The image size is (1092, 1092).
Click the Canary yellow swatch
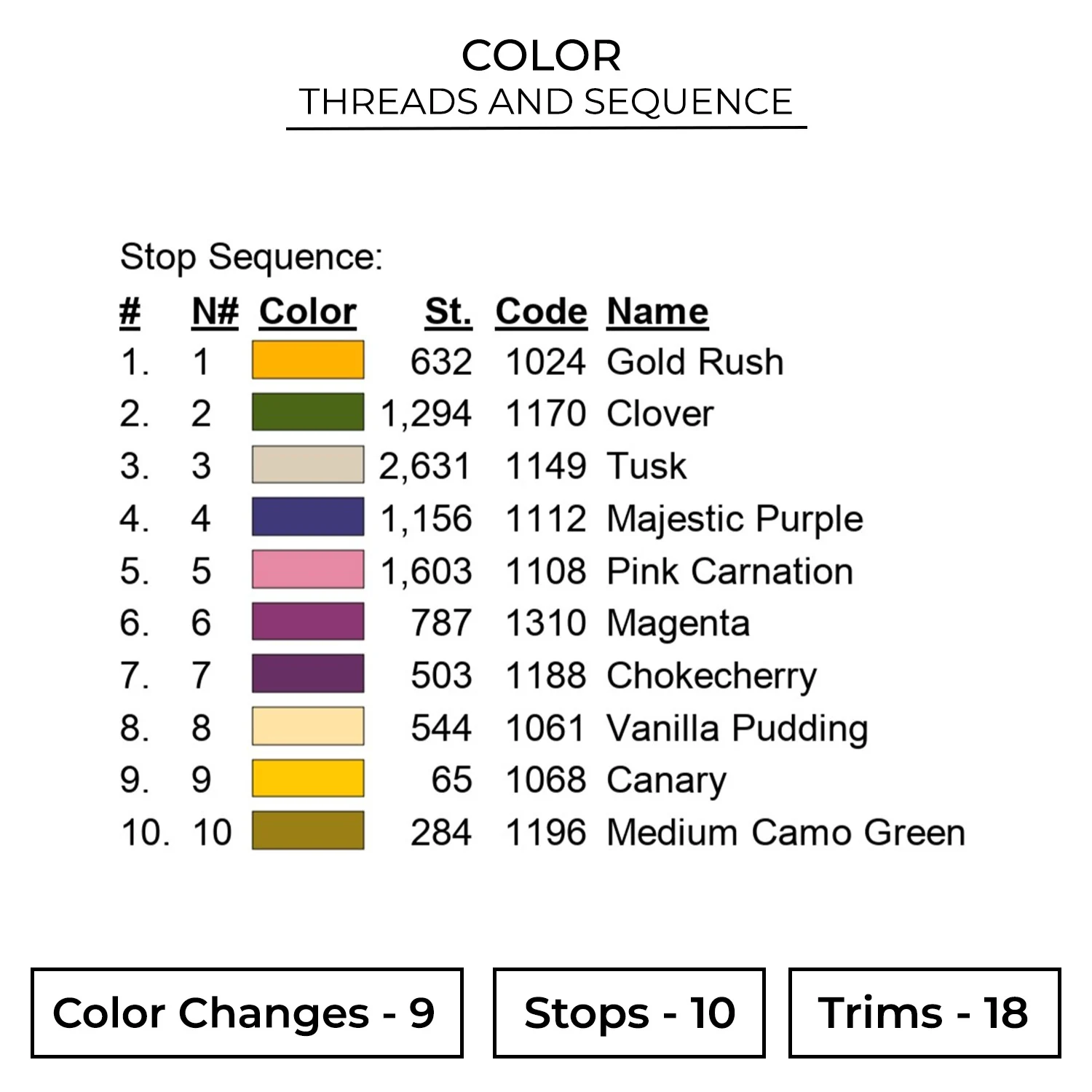tap(308, 779)
